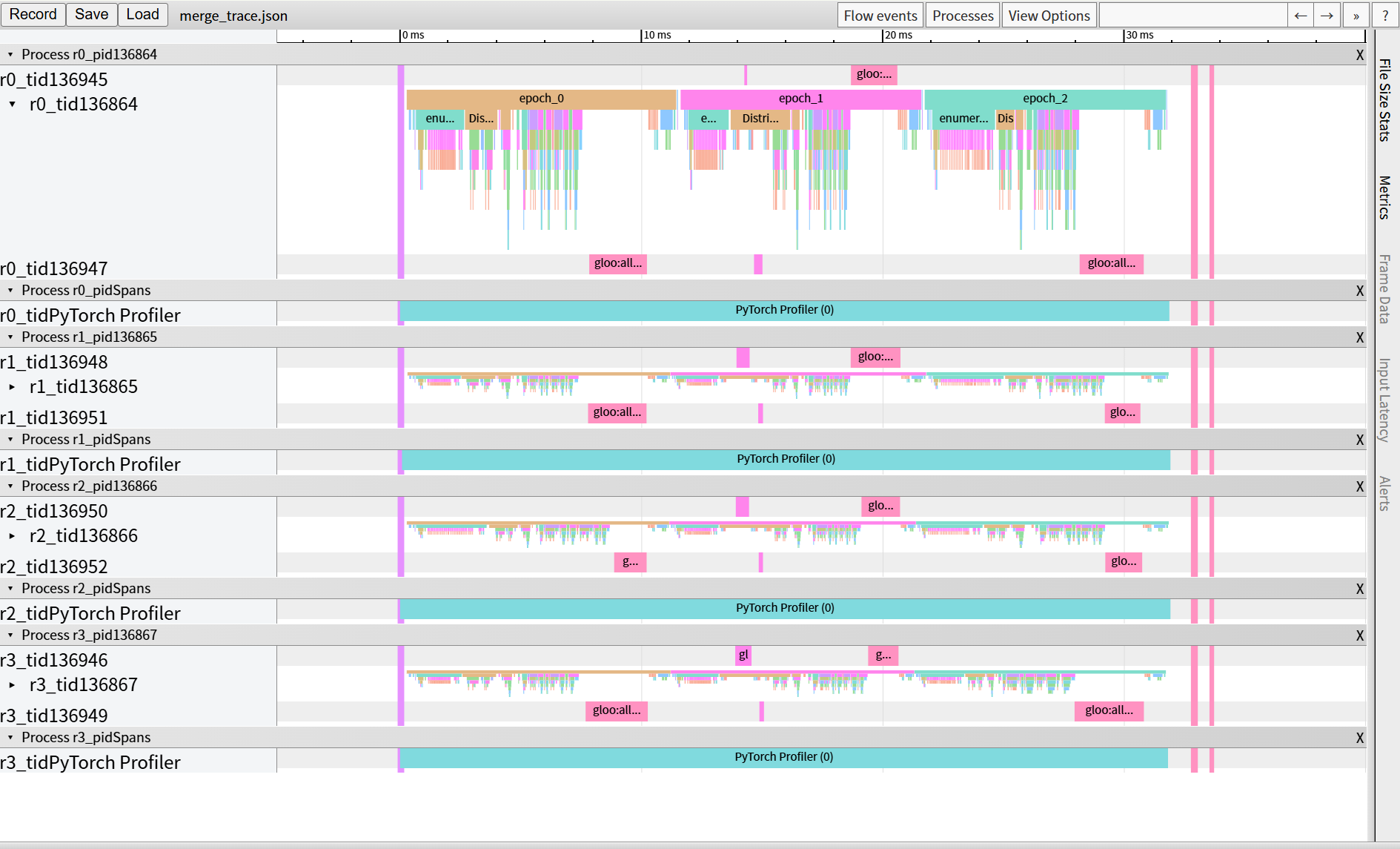Open the Alerts side tab
1400x849 pixels.
pyautogui.click(x=1384, y=493)
